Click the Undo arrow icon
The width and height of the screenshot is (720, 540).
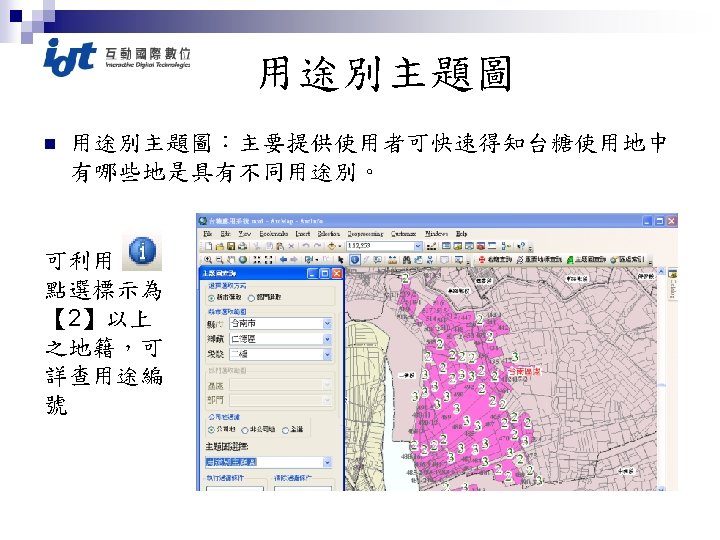tap(306, 246)
